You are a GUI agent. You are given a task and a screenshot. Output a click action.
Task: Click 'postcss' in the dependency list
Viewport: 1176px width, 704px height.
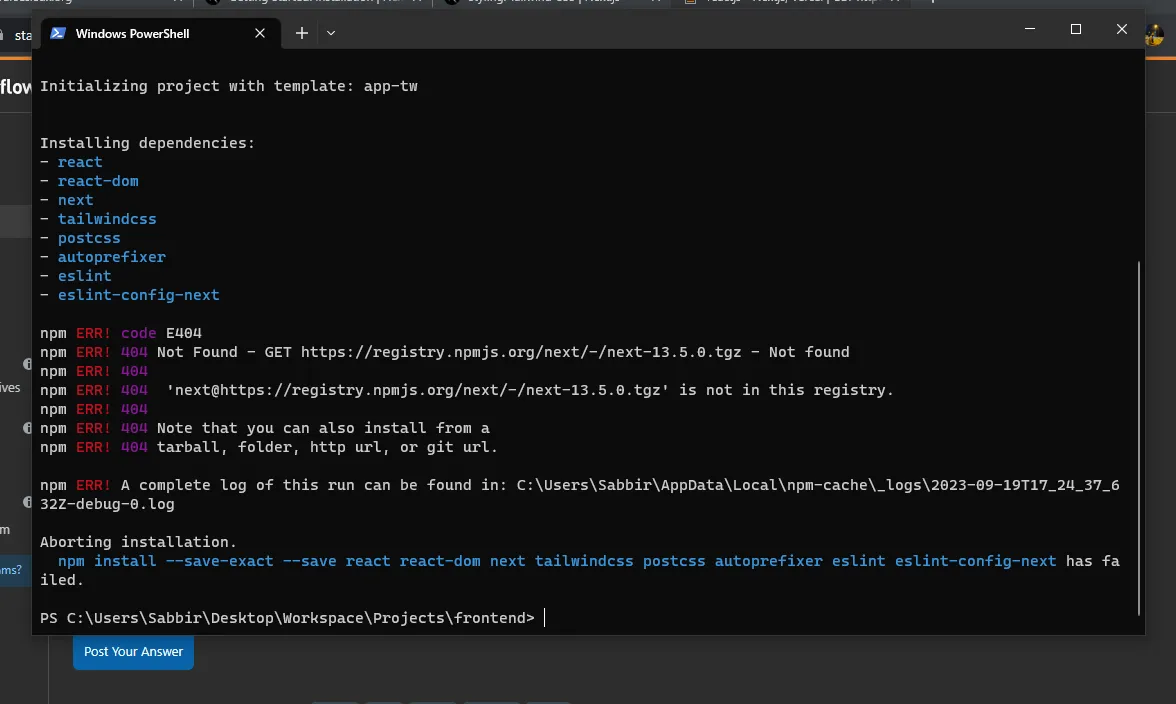point(89,238)
